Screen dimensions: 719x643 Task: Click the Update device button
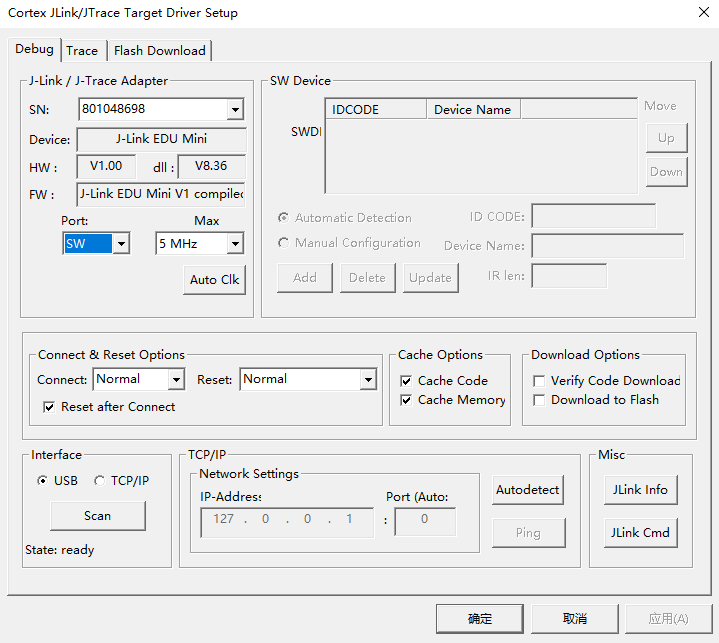click(431, 278)
